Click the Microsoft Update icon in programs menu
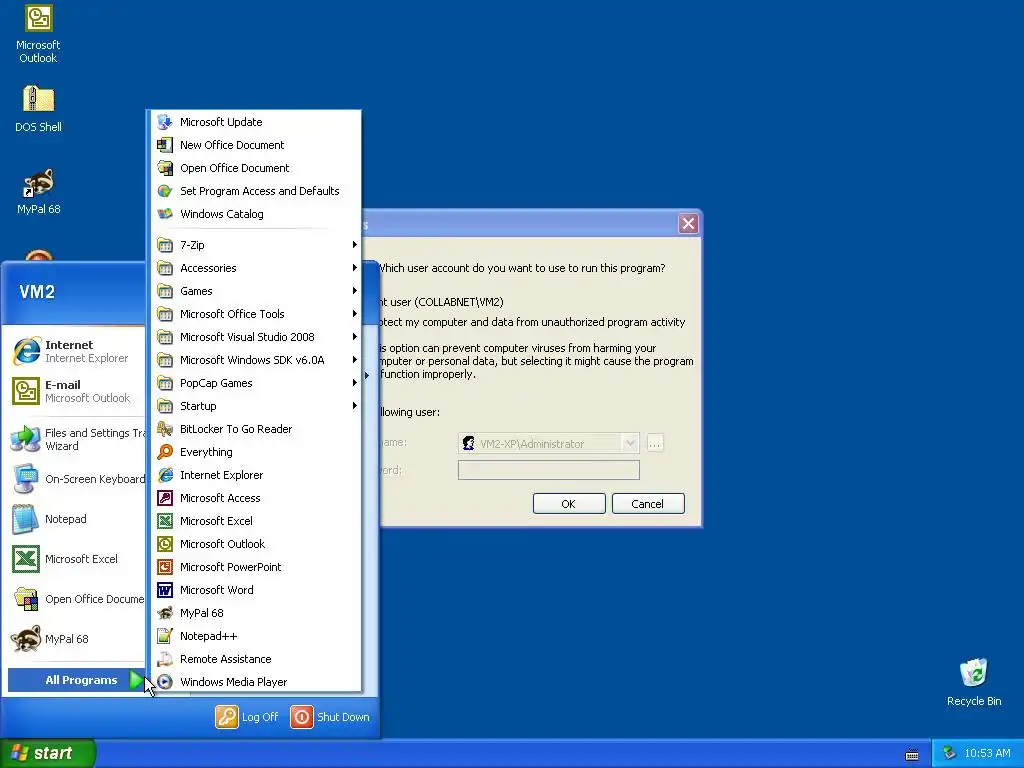This screenshot has height=768, width=1024. point(165,122)
